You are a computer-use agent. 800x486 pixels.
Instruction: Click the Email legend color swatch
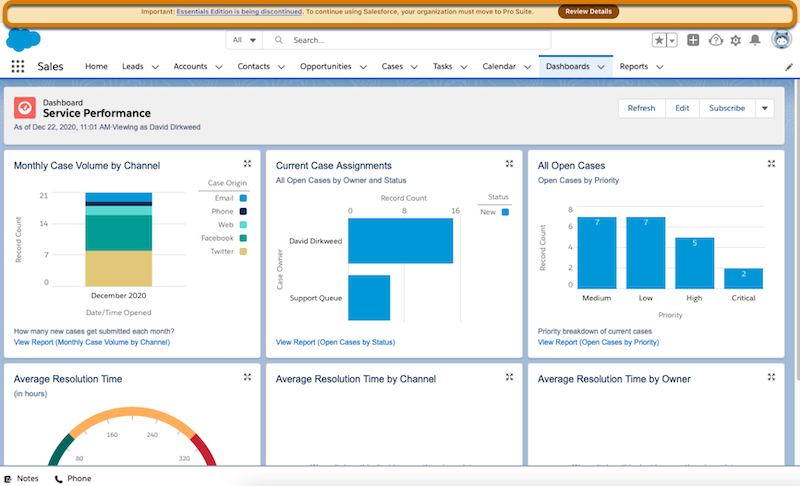[x=243, y=198]
